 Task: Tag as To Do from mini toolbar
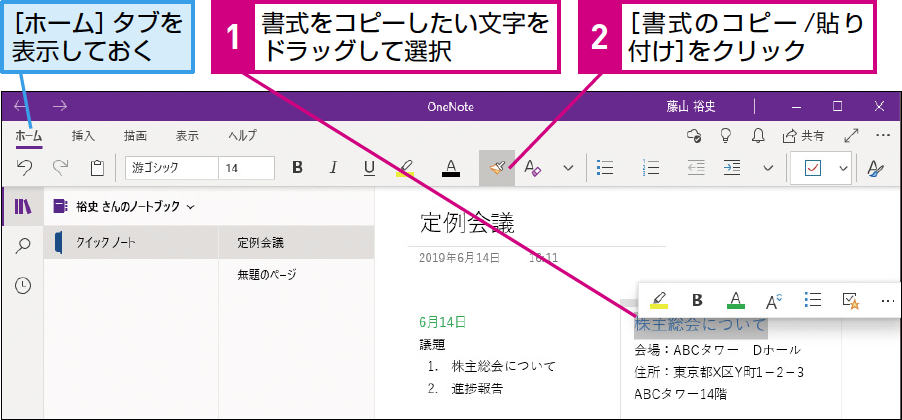click(x=851, y=300)
